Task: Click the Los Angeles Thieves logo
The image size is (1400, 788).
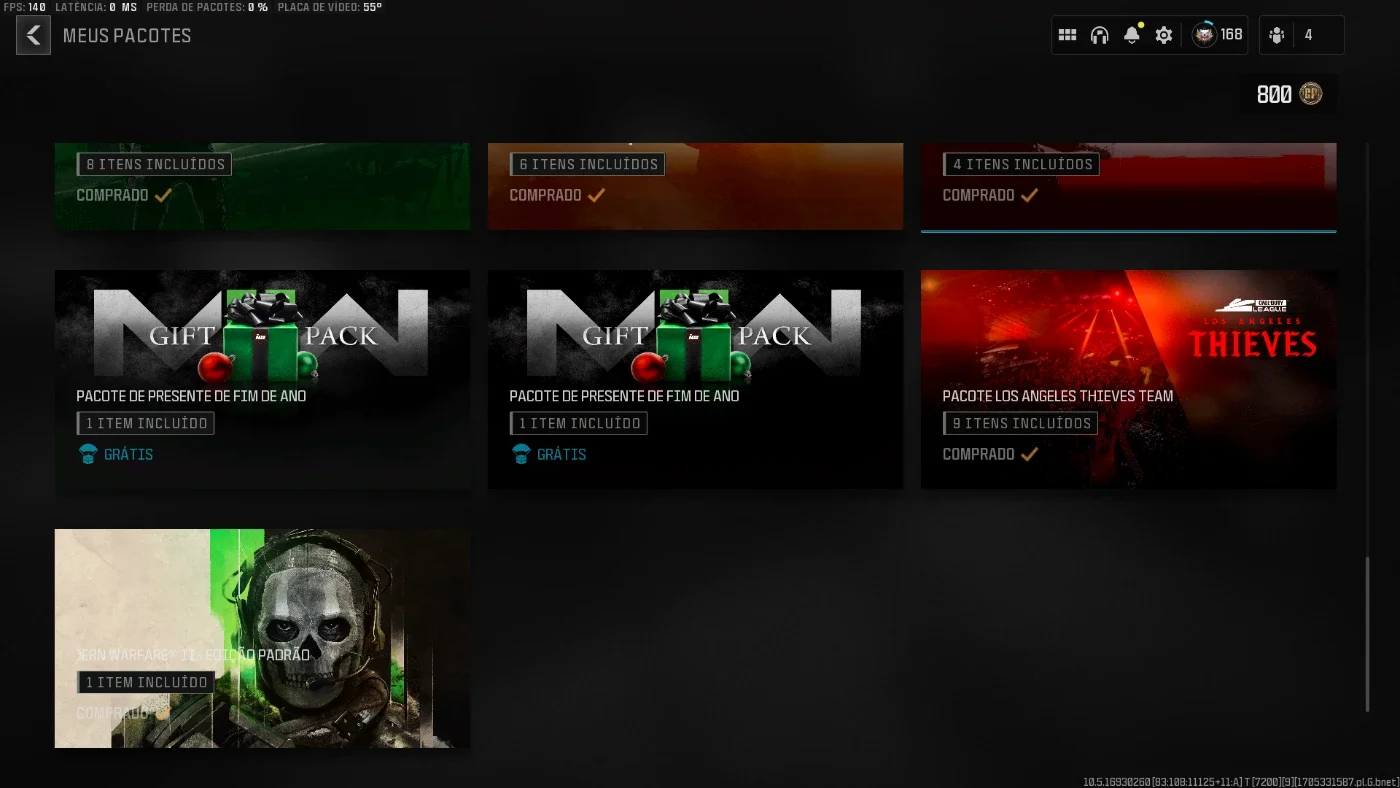Action: (x=1252, y=329)
